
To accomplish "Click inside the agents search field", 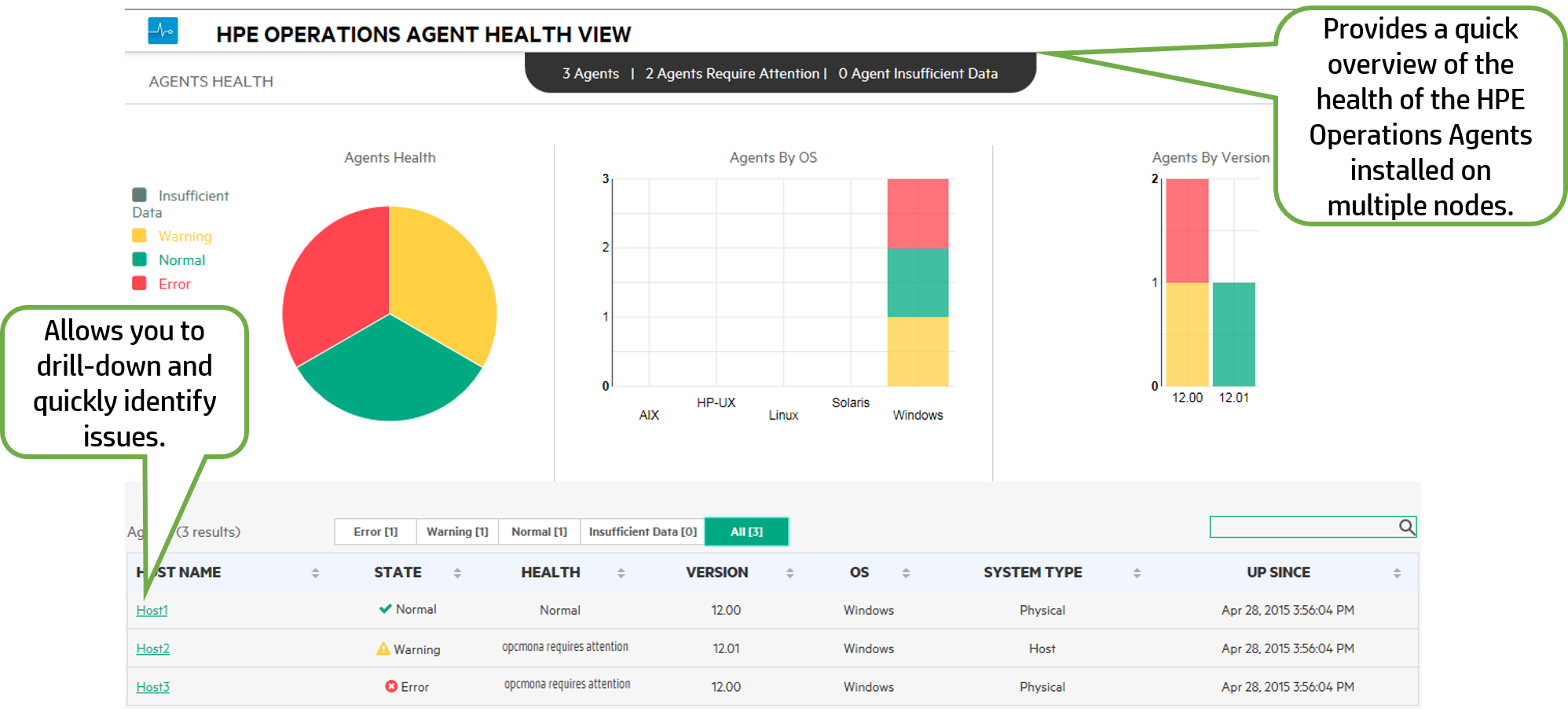I will (1304, 527).
